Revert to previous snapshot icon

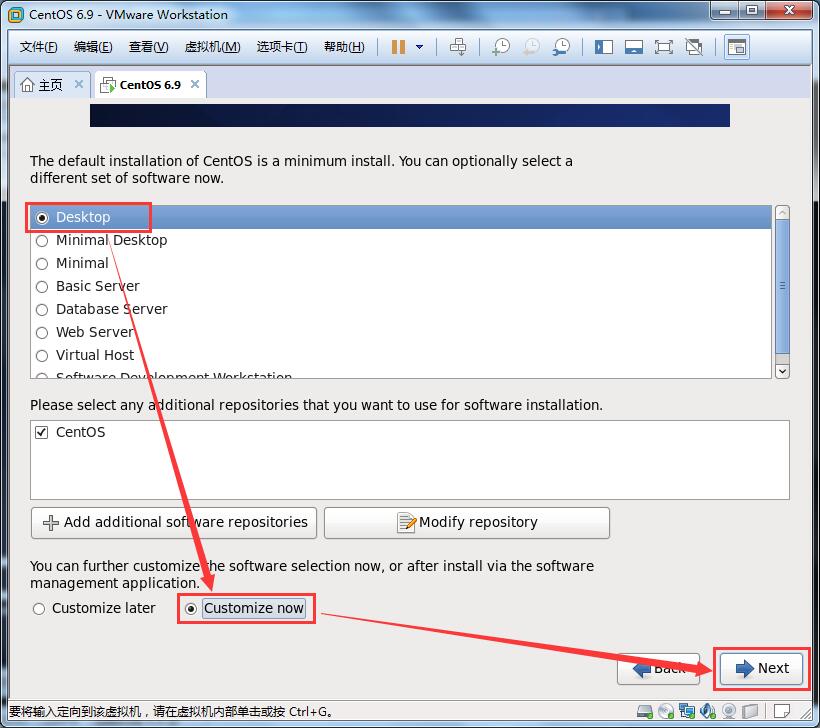tap(531, 47)
